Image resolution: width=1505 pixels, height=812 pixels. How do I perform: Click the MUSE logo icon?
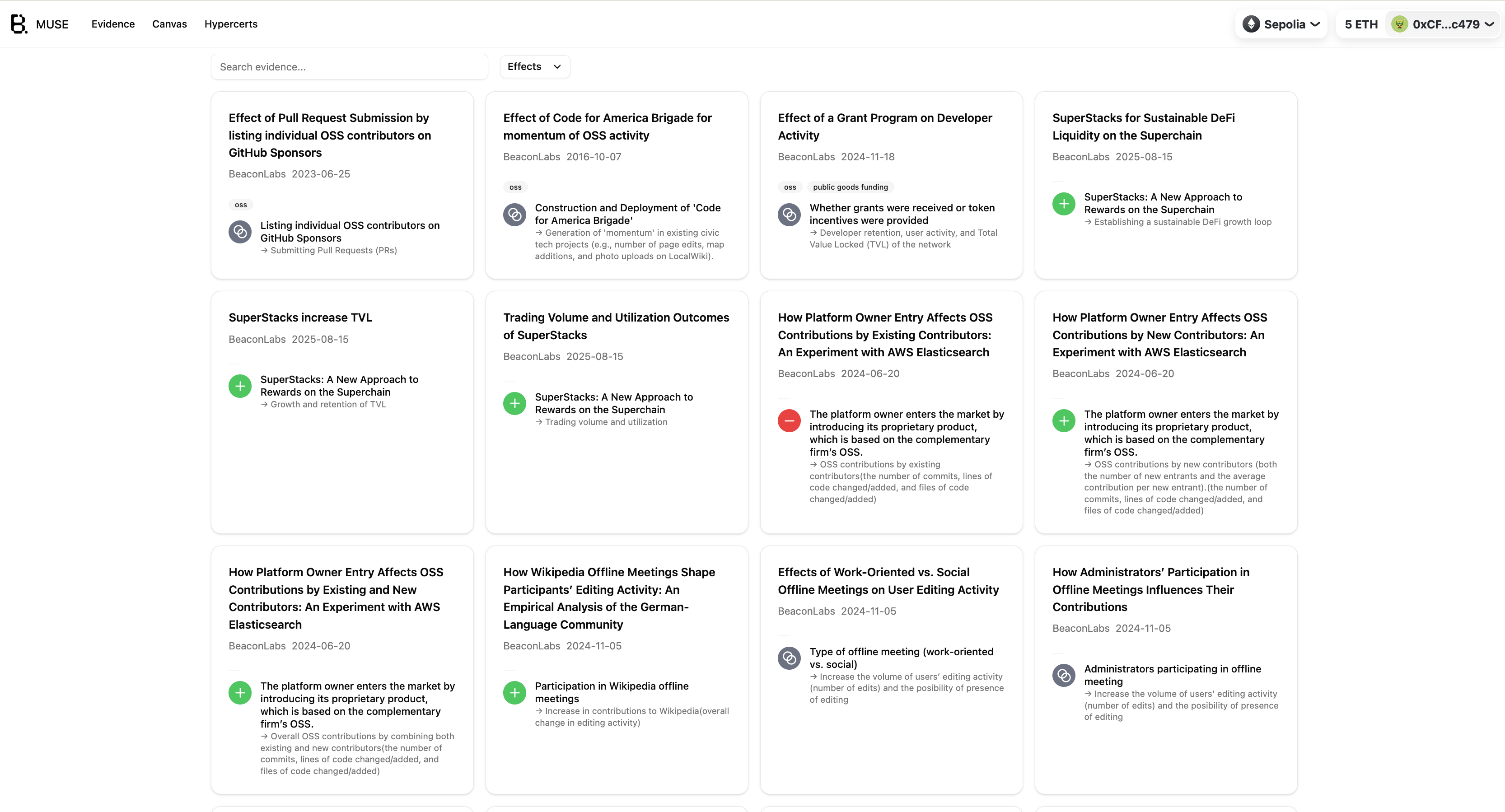point(19,24)
